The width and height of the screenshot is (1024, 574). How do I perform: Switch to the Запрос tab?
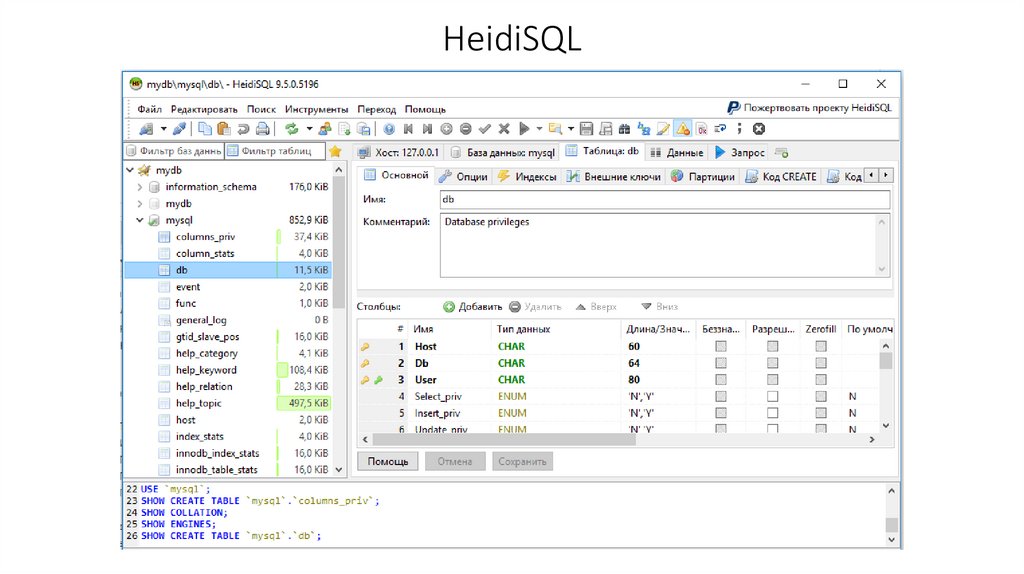click(739, 152)
